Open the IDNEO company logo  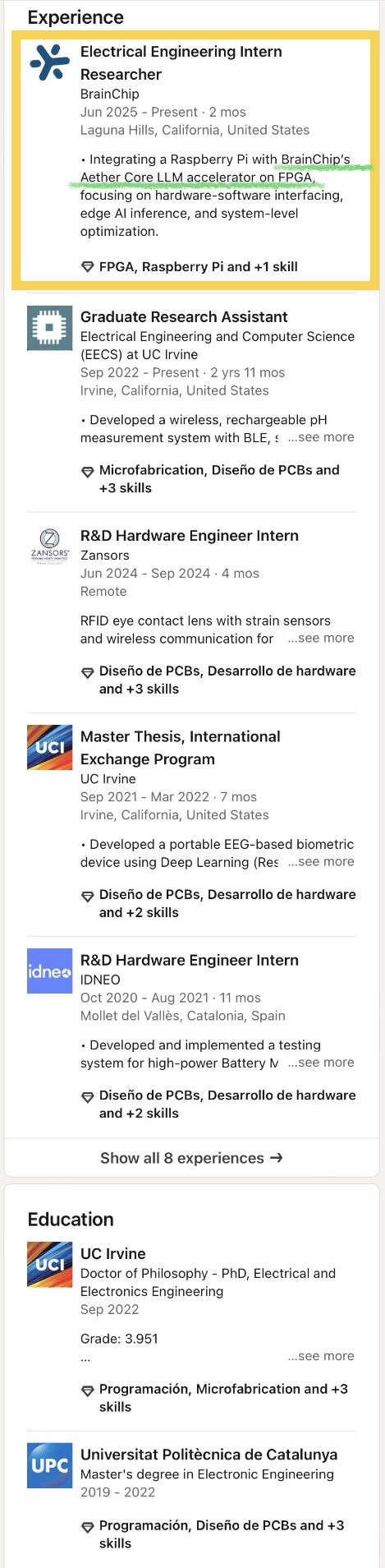(49, 971)
